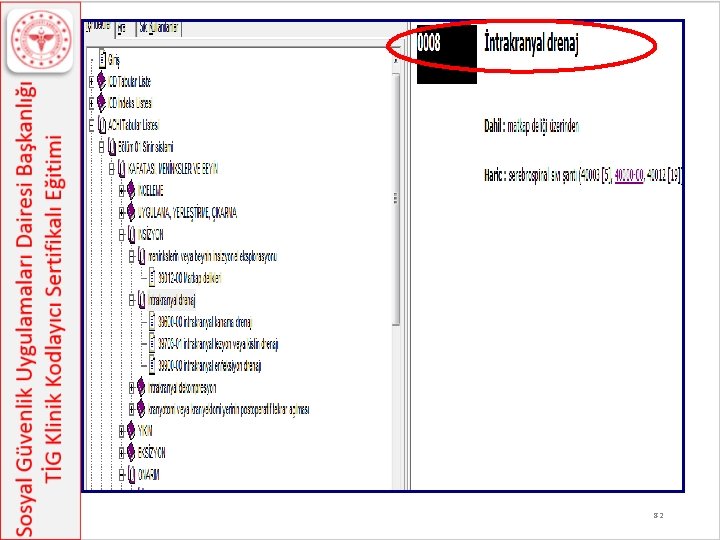Select the EKSİZYON label

pos(152,453)
